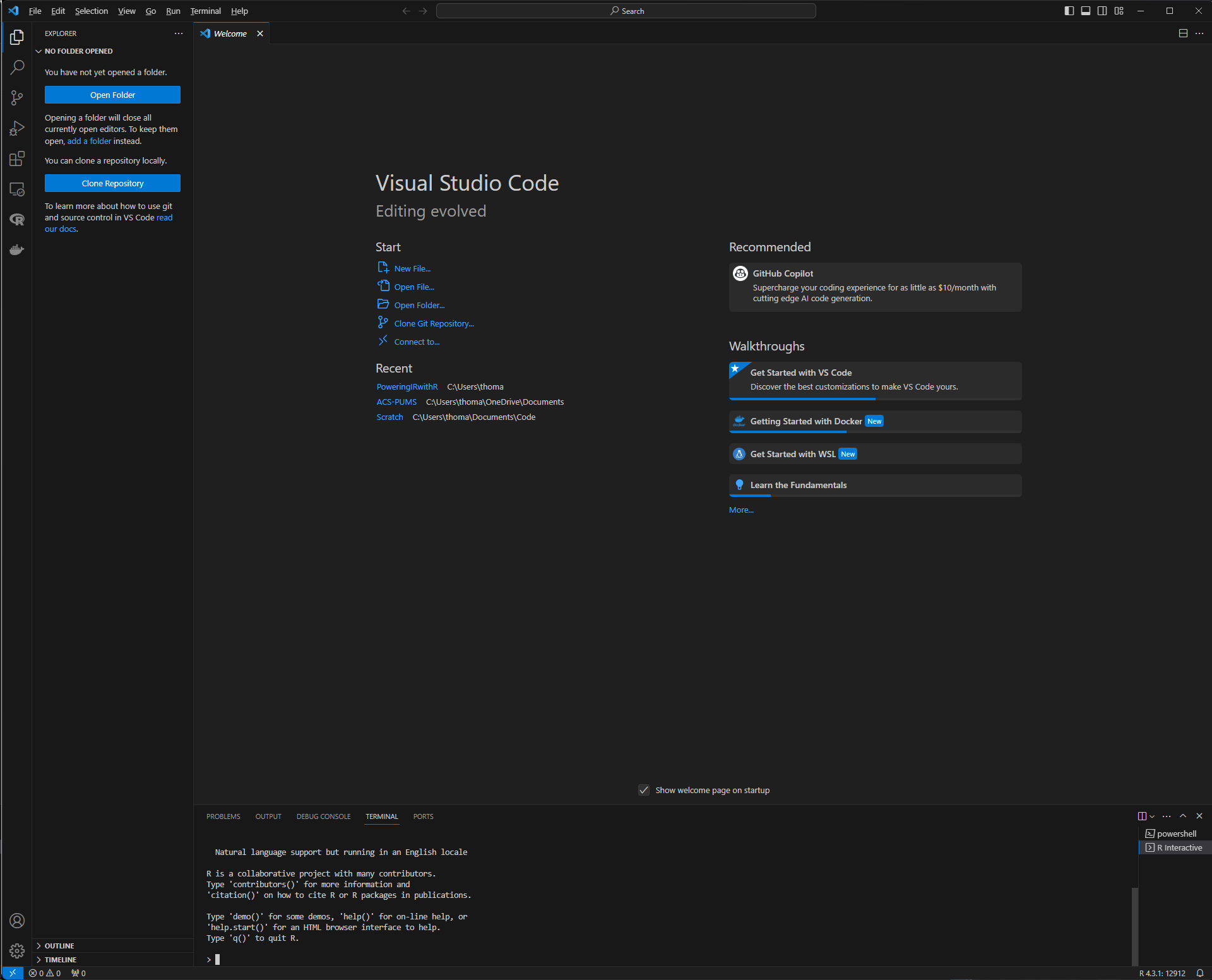Screen dimensions: 1212x980
Task: Click the VS Code logo in title bar
Action: click(x=13, y=11)
